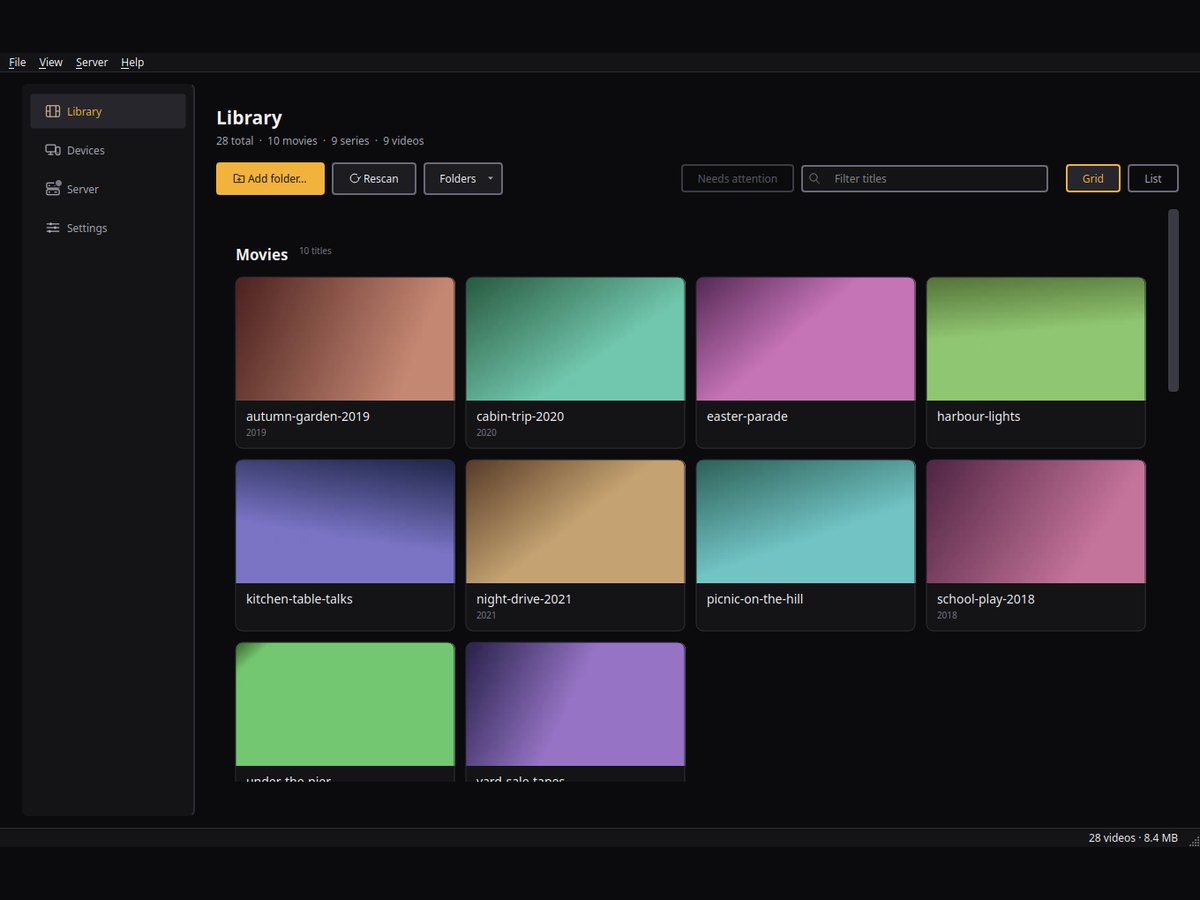Screen dimensions: 1200x900
Task: Switch to List view
Action: 1153,179
